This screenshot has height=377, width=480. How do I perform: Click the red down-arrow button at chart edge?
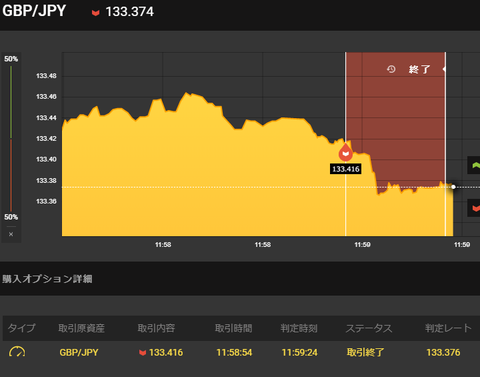click(x=475, y=208)
